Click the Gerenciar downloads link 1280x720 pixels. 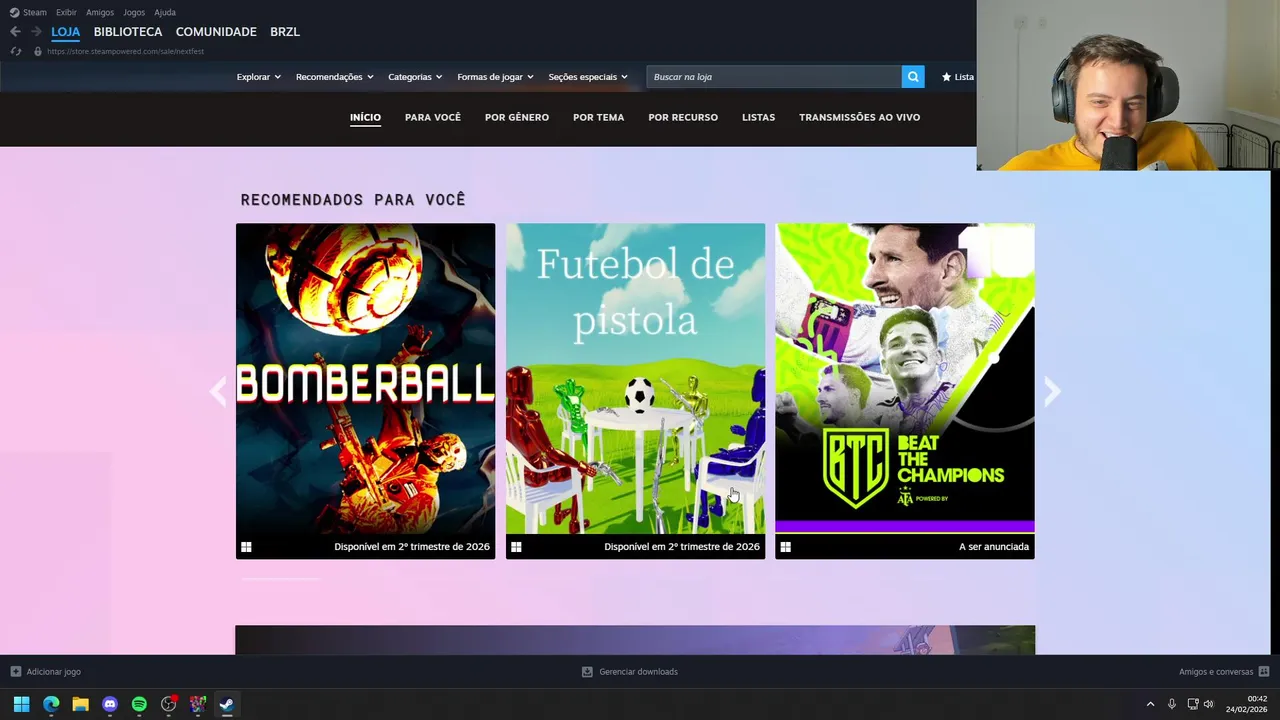pyautogui.click(x=638, y=672)
